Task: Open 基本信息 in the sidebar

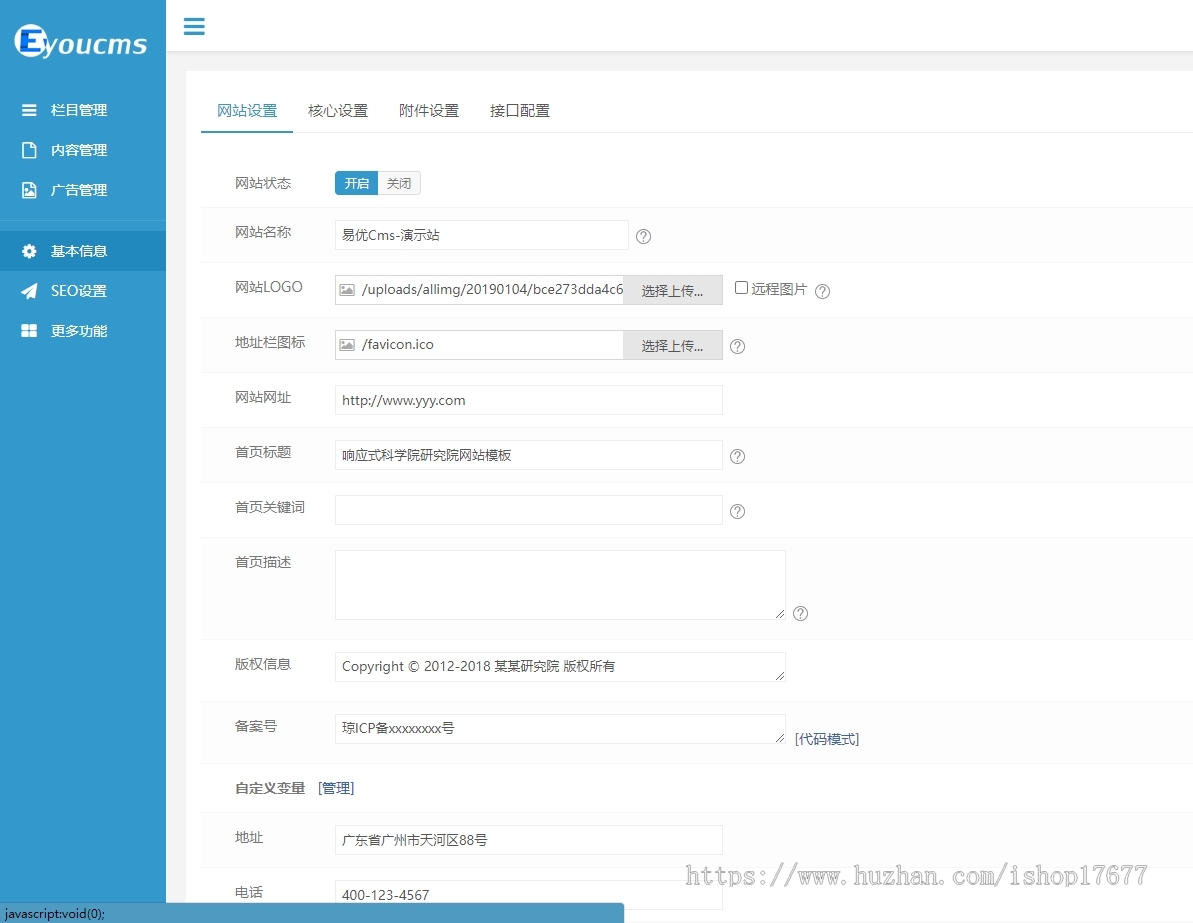Action: pos(83,251)
